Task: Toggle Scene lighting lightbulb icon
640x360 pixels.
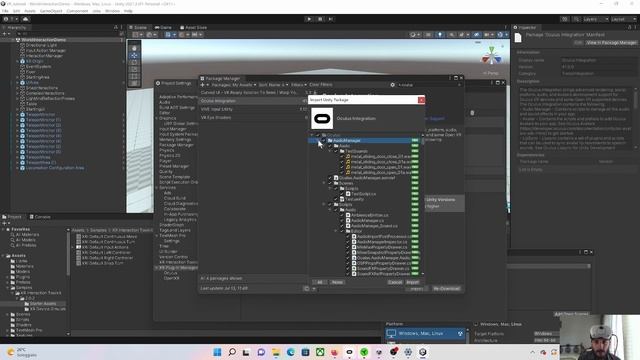Action: pyautogui.click(x=440, y=35)
